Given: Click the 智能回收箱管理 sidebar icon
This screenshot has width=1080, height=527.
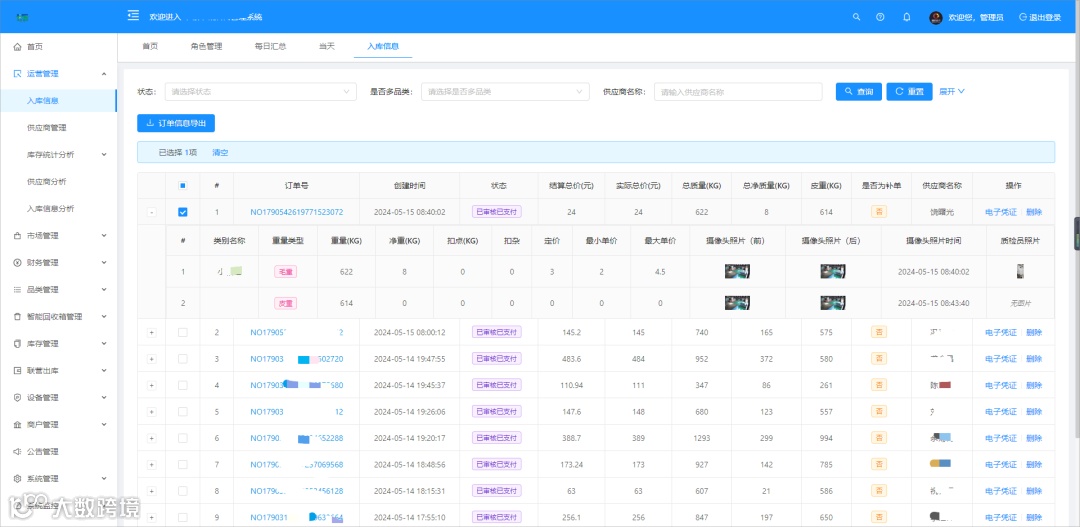Looking at the screenshot, I should click(x=17, y=317).
